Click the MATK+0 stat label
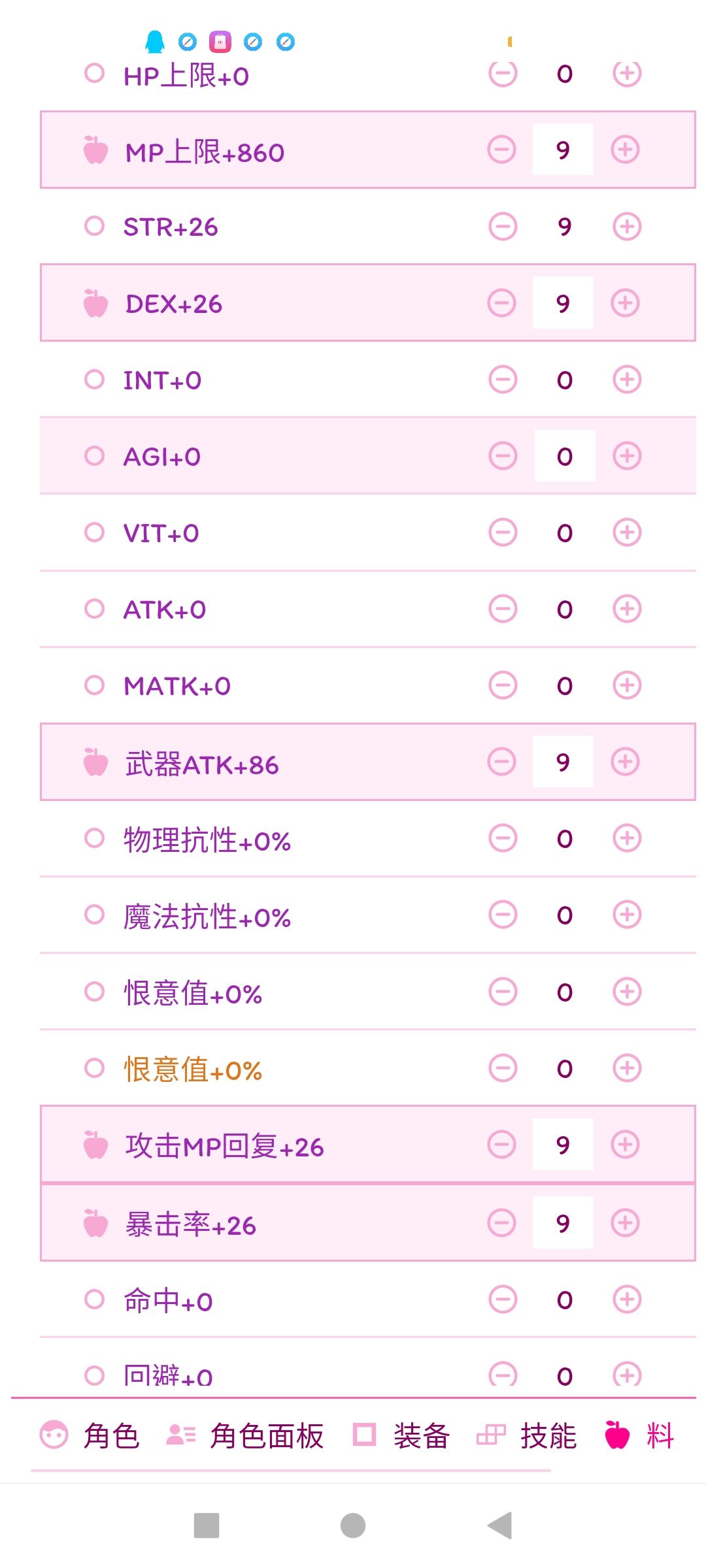This screenshot has width=706, height=1568. (177, 686)
